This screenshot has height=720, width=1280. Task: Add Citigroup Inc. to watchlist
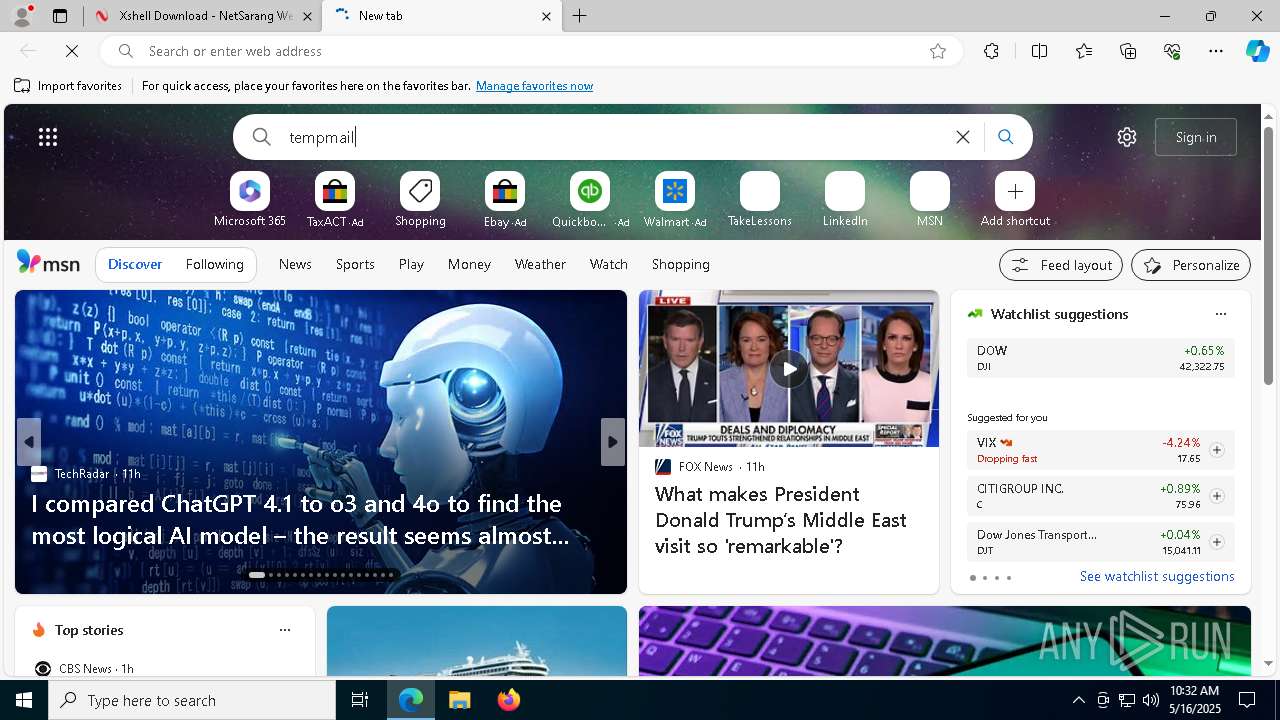click(1216, 496)
